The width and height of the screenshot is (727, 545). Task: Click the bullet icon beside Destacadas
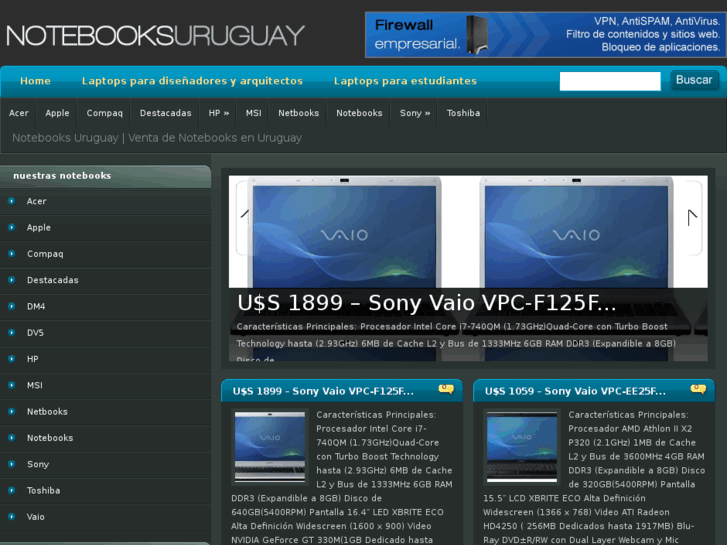pyautogui.click(x=12, y=280)
